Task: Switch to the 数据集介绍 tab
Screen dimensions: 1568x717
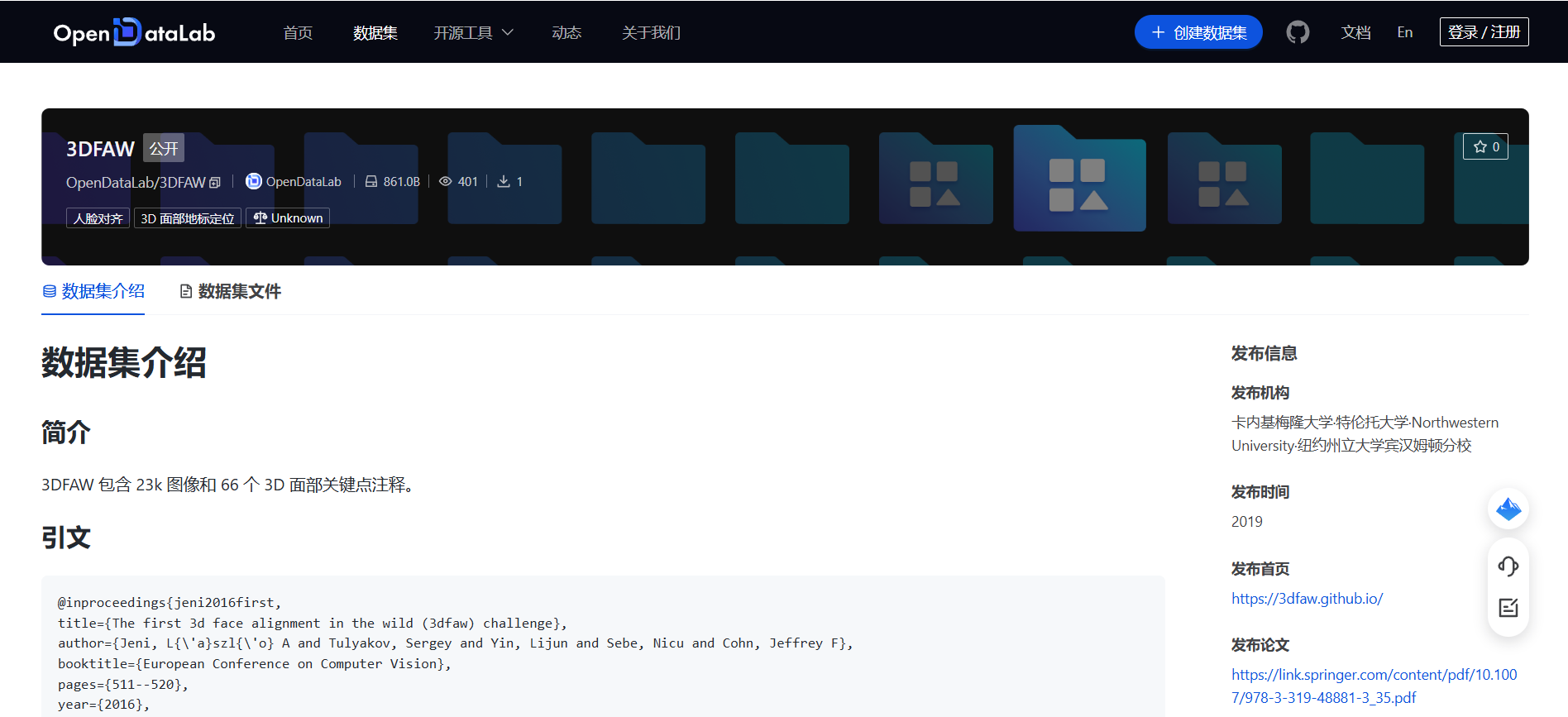Action: pos(93,291)
